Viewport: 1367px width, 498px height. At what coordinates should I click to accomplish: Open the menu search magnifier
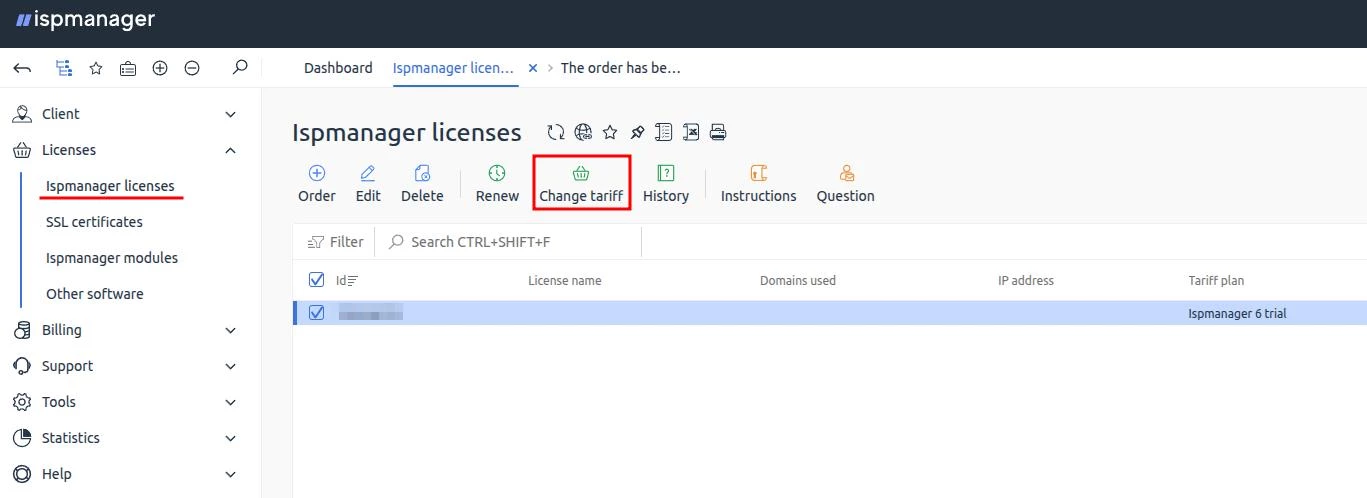(x=239, y=68)
